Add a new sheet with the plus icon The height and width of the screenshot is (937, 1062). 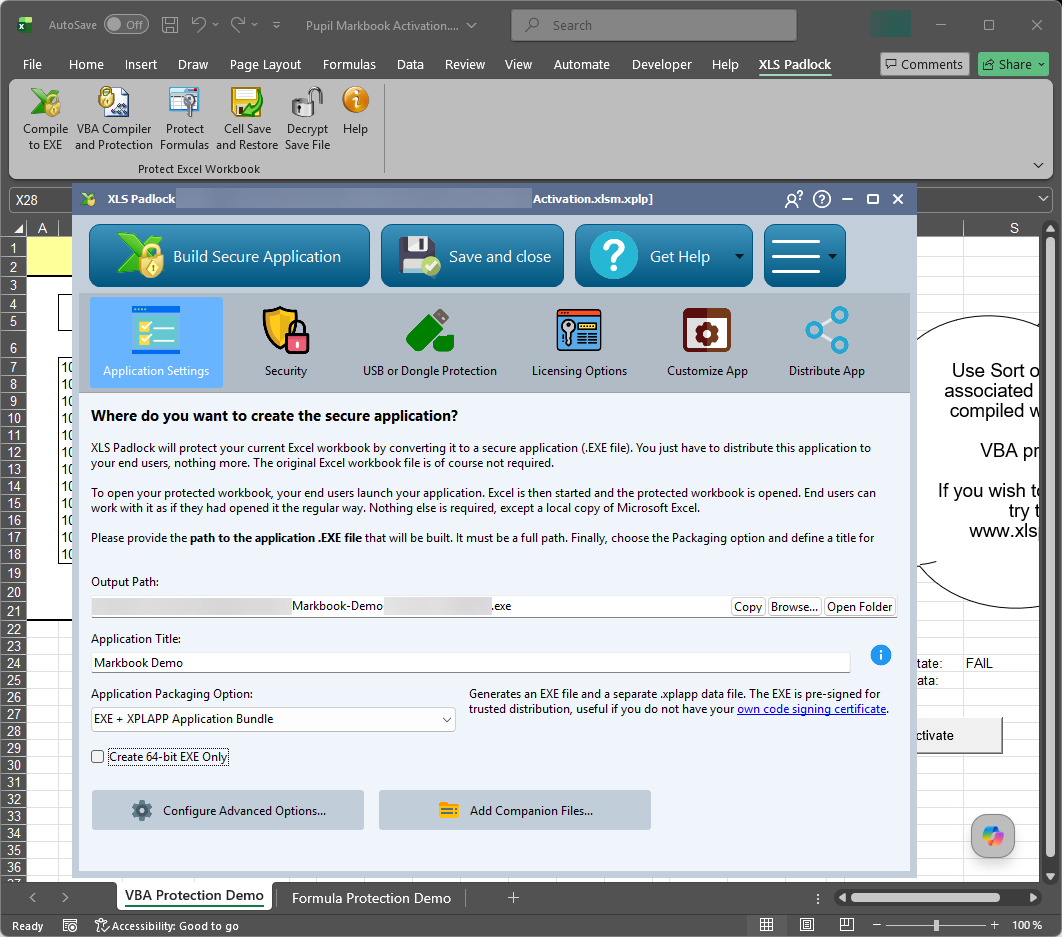pyautogui.click(x=513, y=898)
